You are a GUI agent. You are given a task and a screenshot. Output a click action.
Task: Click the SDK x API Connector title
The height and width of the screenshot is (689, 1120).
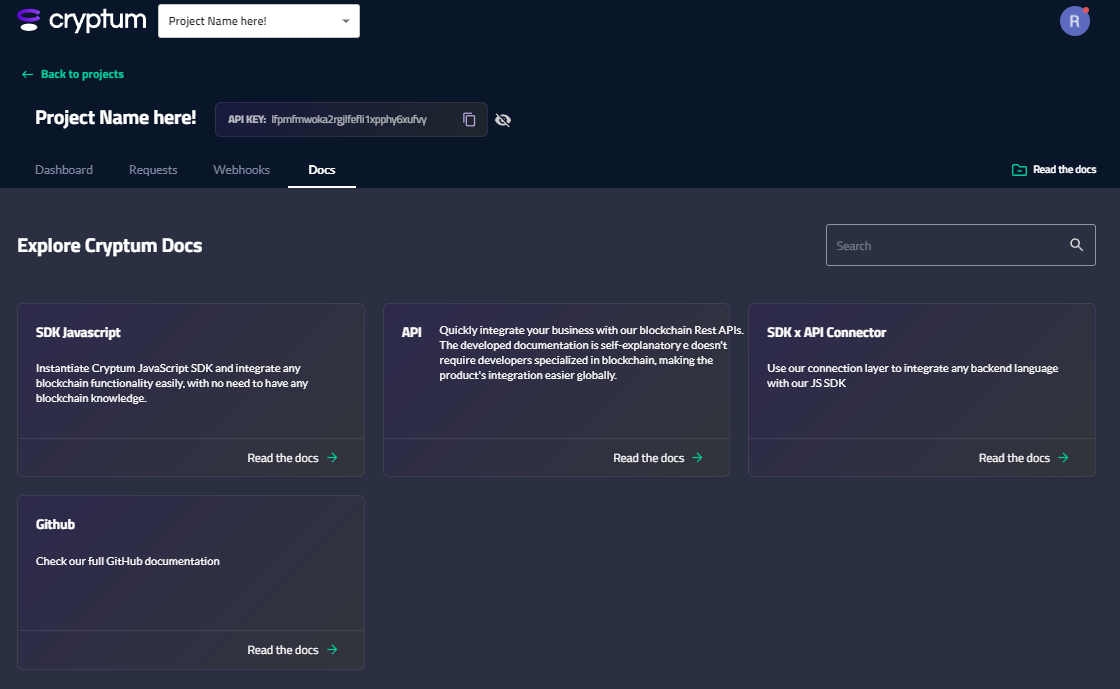click(826, 333)
